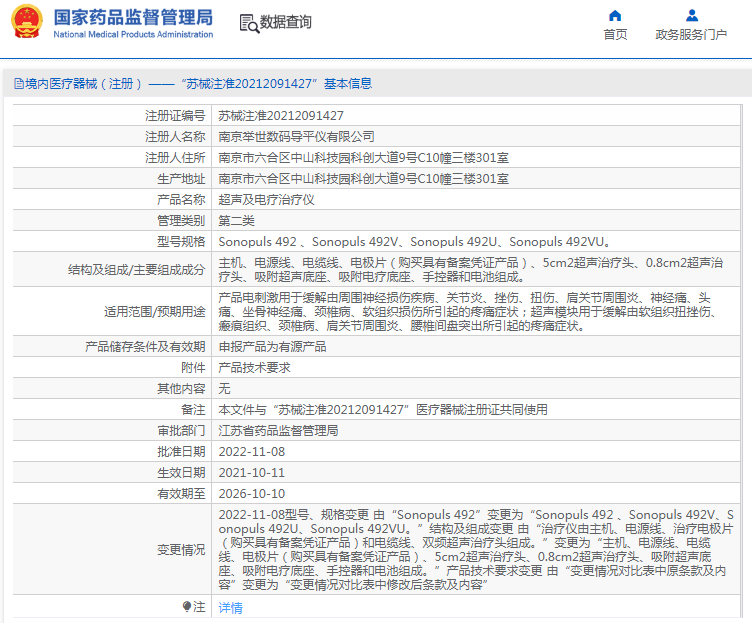Click 第二类 management category value
Image resolution: width=752 pixels, height=623 pixels.
(236, 221)
